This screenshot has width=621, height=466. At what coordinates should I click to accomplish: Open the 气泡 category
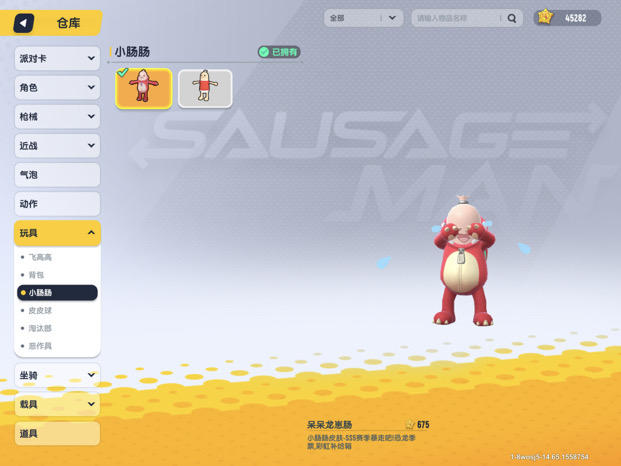(57, 175)
